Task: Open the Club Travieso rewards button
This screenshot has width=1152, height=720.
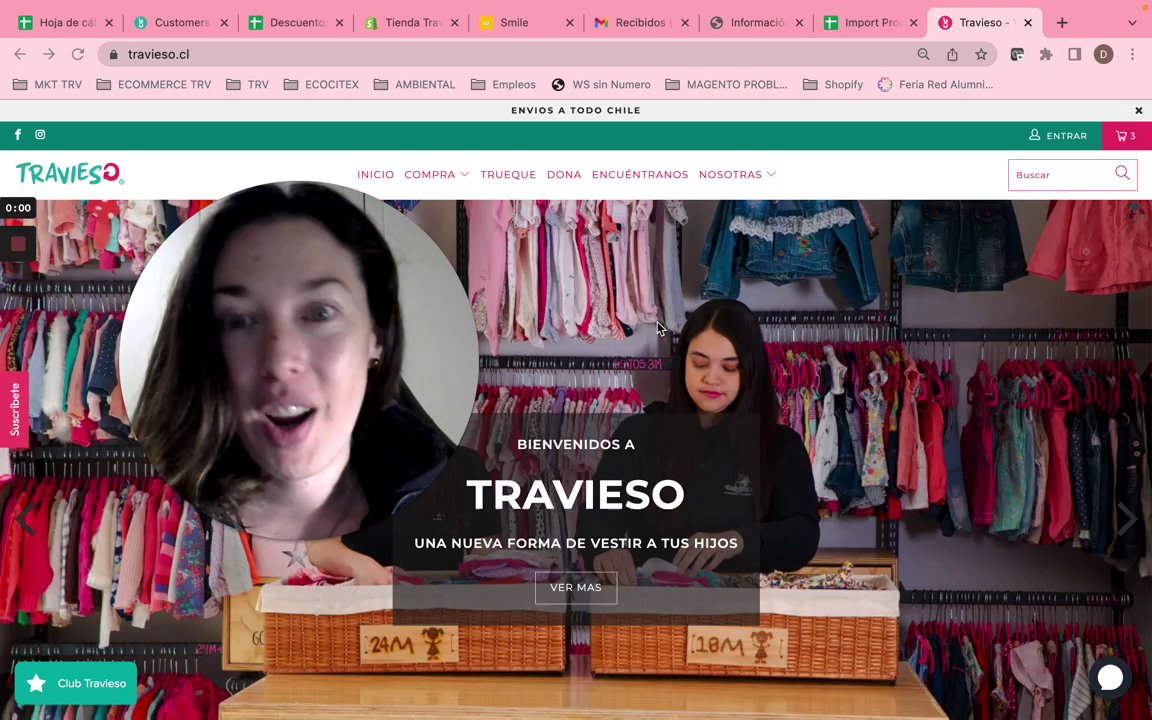Action: click(76, 683)
